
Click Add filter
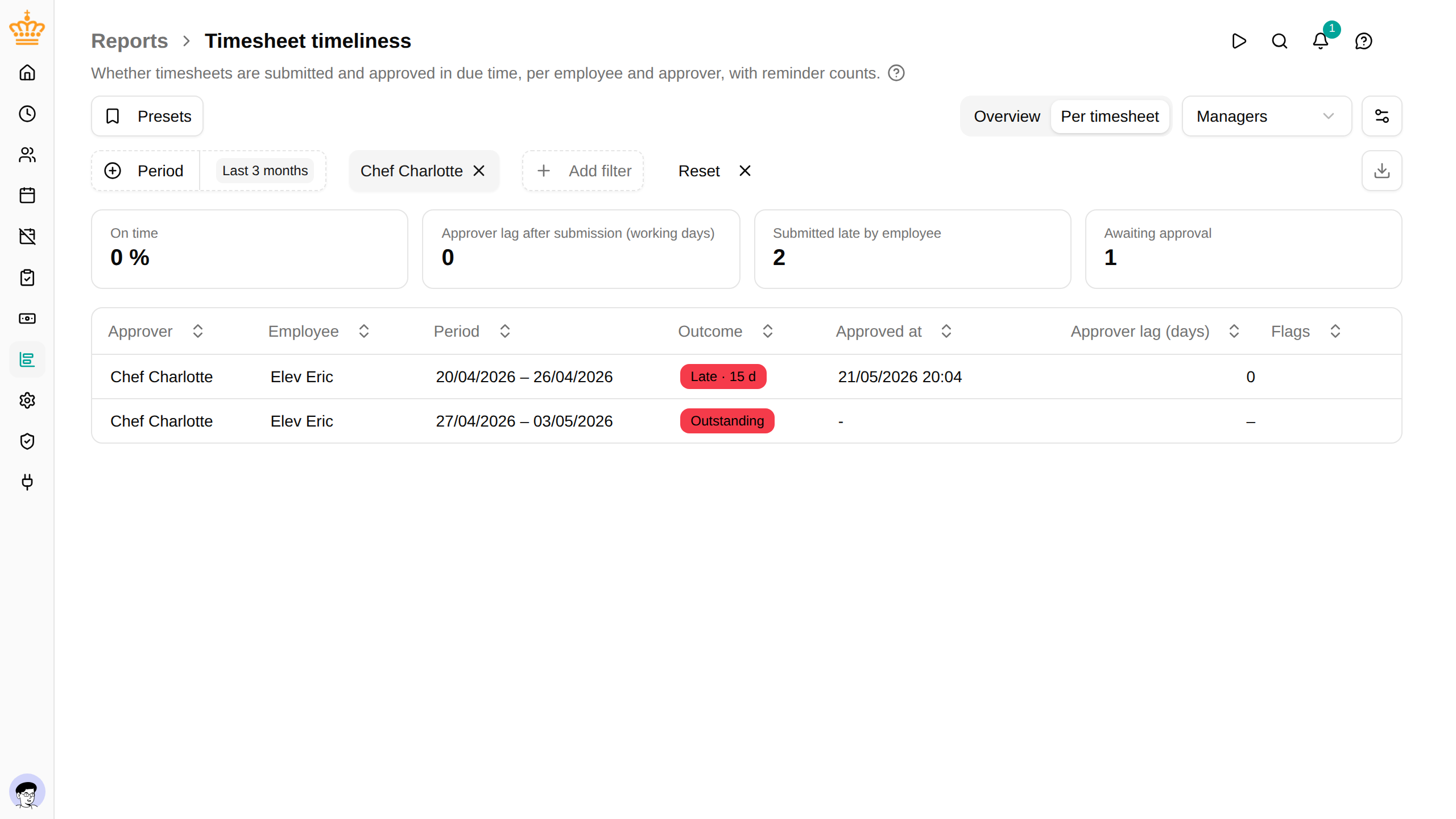[583, 171]
